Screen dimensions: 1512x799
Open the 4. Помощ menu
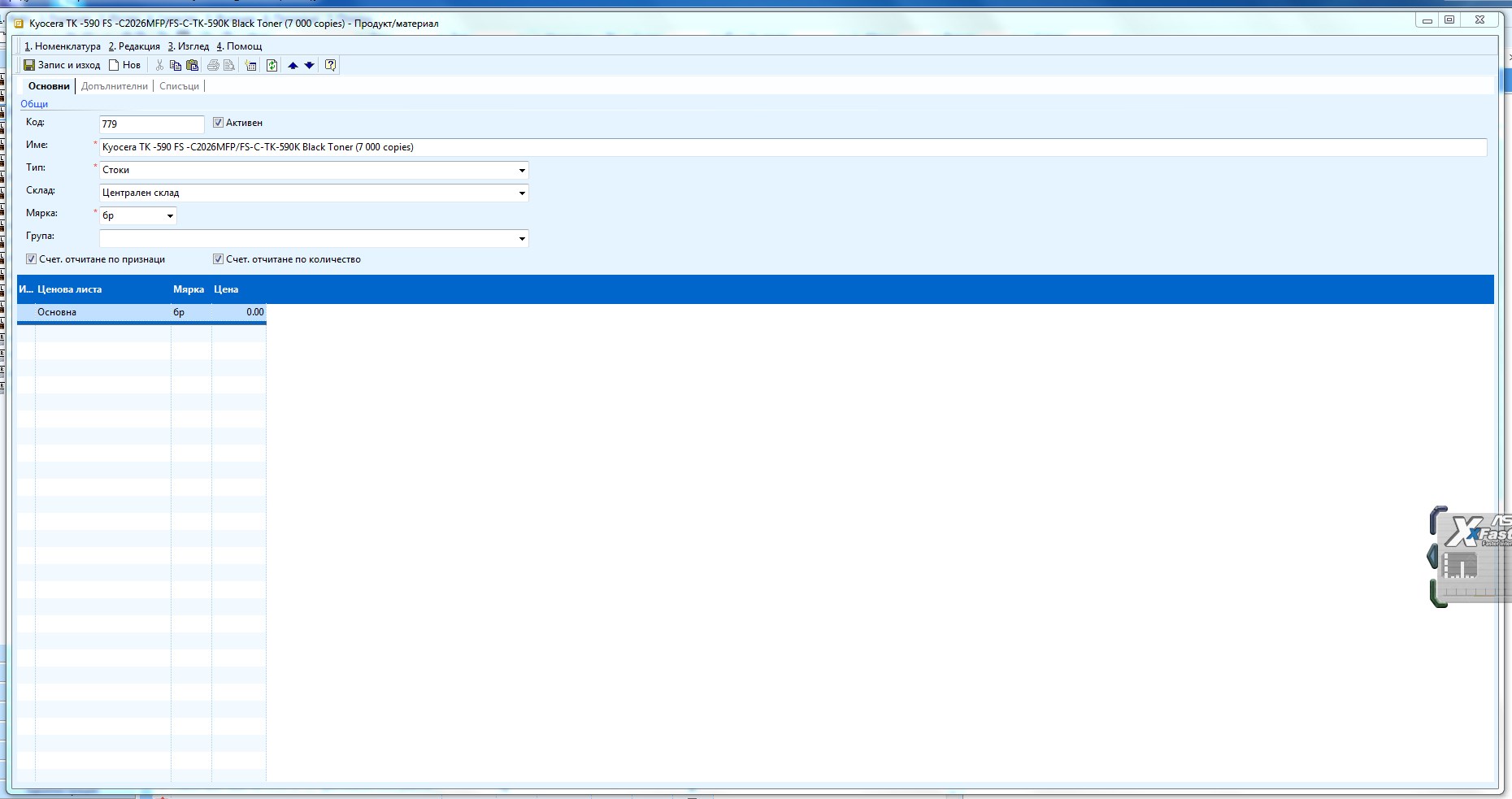click(x=239, y=46)
